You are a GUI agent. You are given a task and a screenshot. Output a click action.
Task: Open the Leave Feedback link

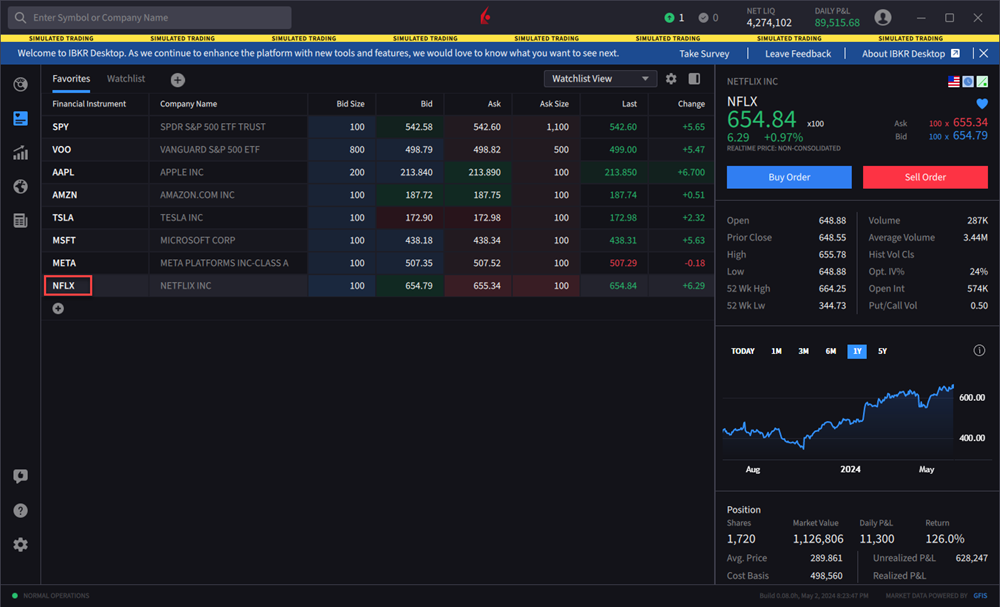(798, 54)
